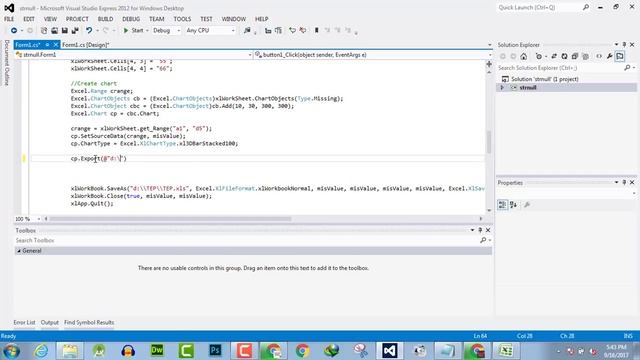
Task: Open the TEST menu
Action: click(x=206, y=19)
